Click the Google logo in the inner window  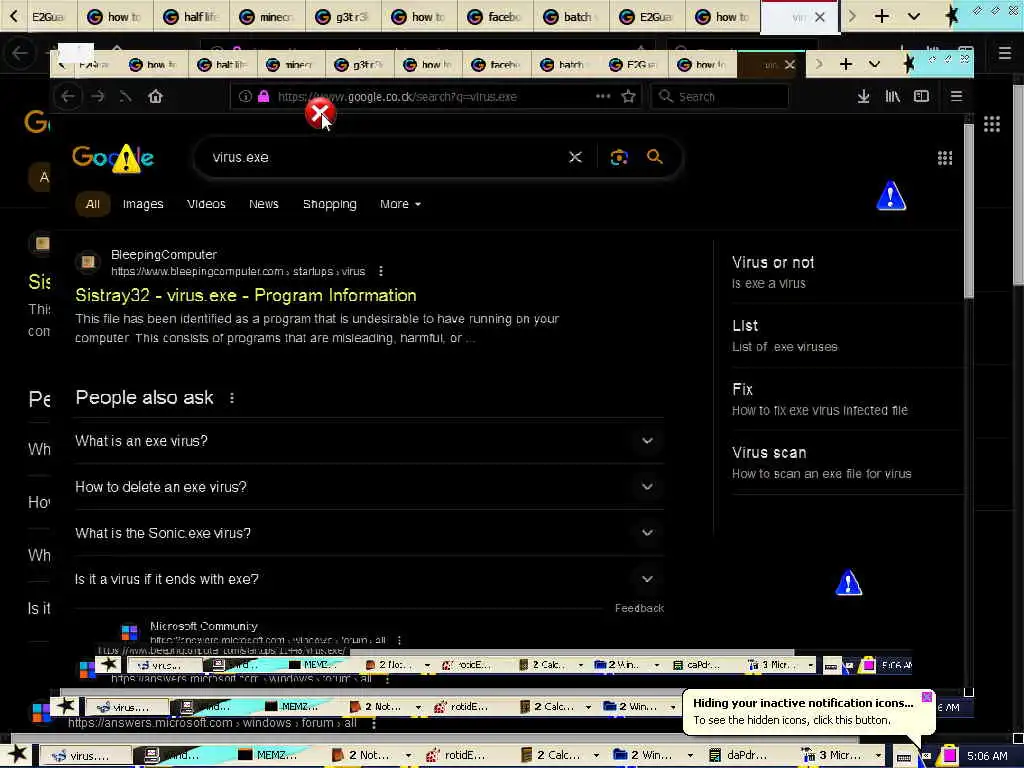click(x=113, y=157)
